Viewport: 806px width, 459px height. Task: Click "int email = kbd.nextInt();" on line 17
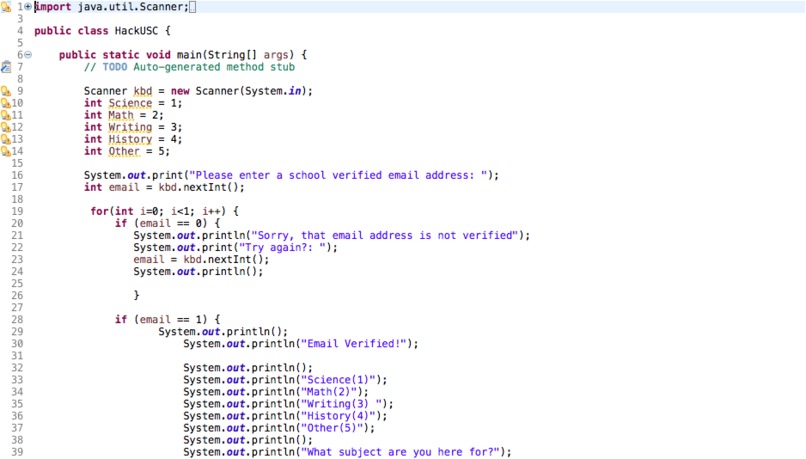(x=164, y=187)
